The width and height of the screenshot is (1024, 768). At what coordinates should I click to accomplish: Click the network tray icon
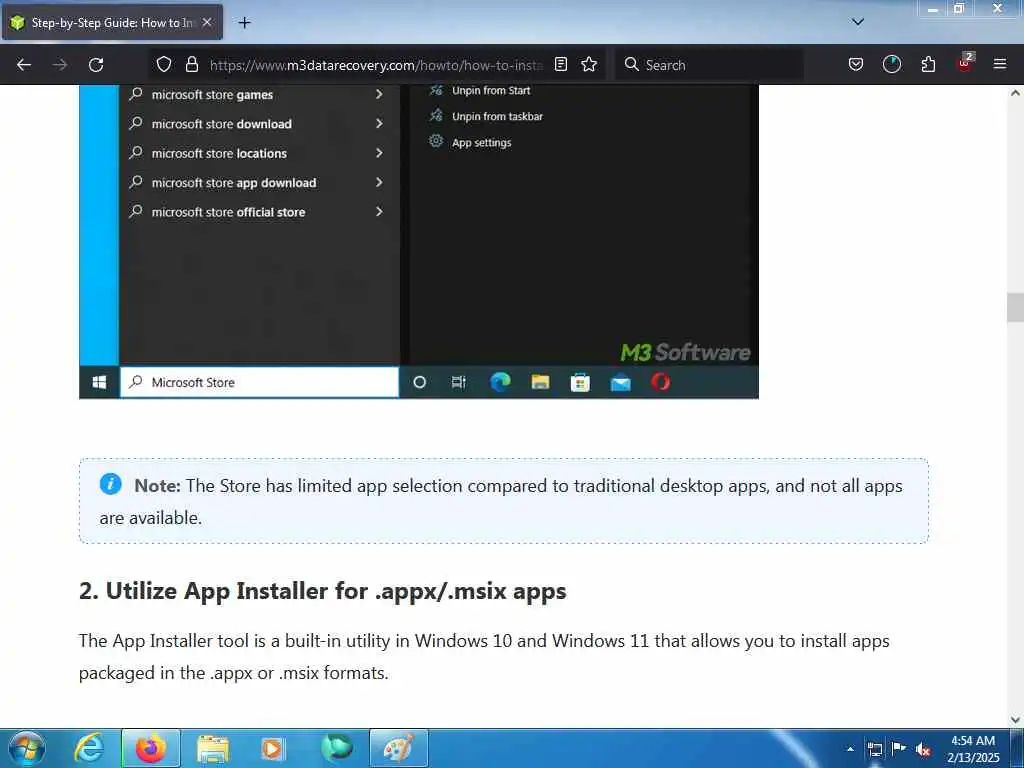(874, 749)
